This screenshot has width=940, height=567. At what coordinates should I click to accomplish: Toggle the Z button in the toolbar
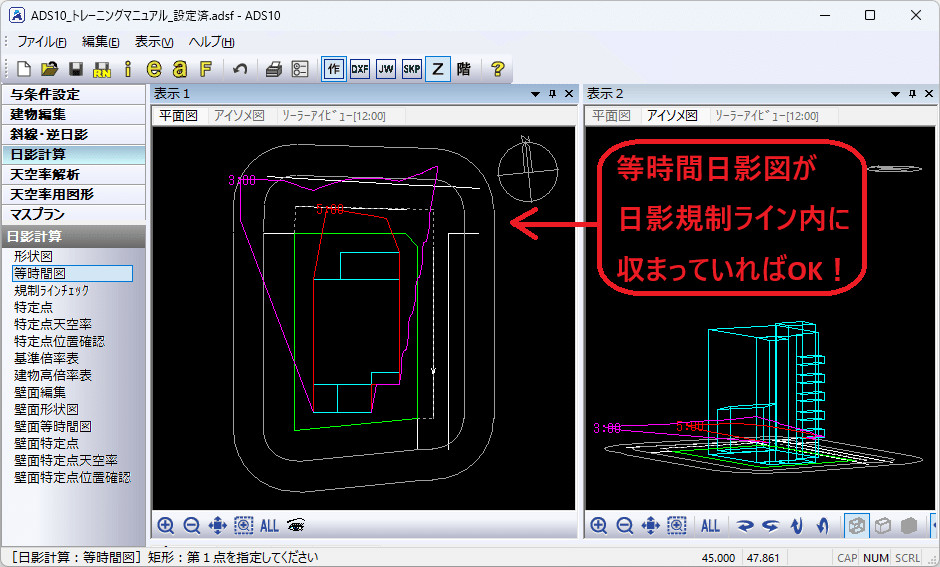(x=438, y=69)
